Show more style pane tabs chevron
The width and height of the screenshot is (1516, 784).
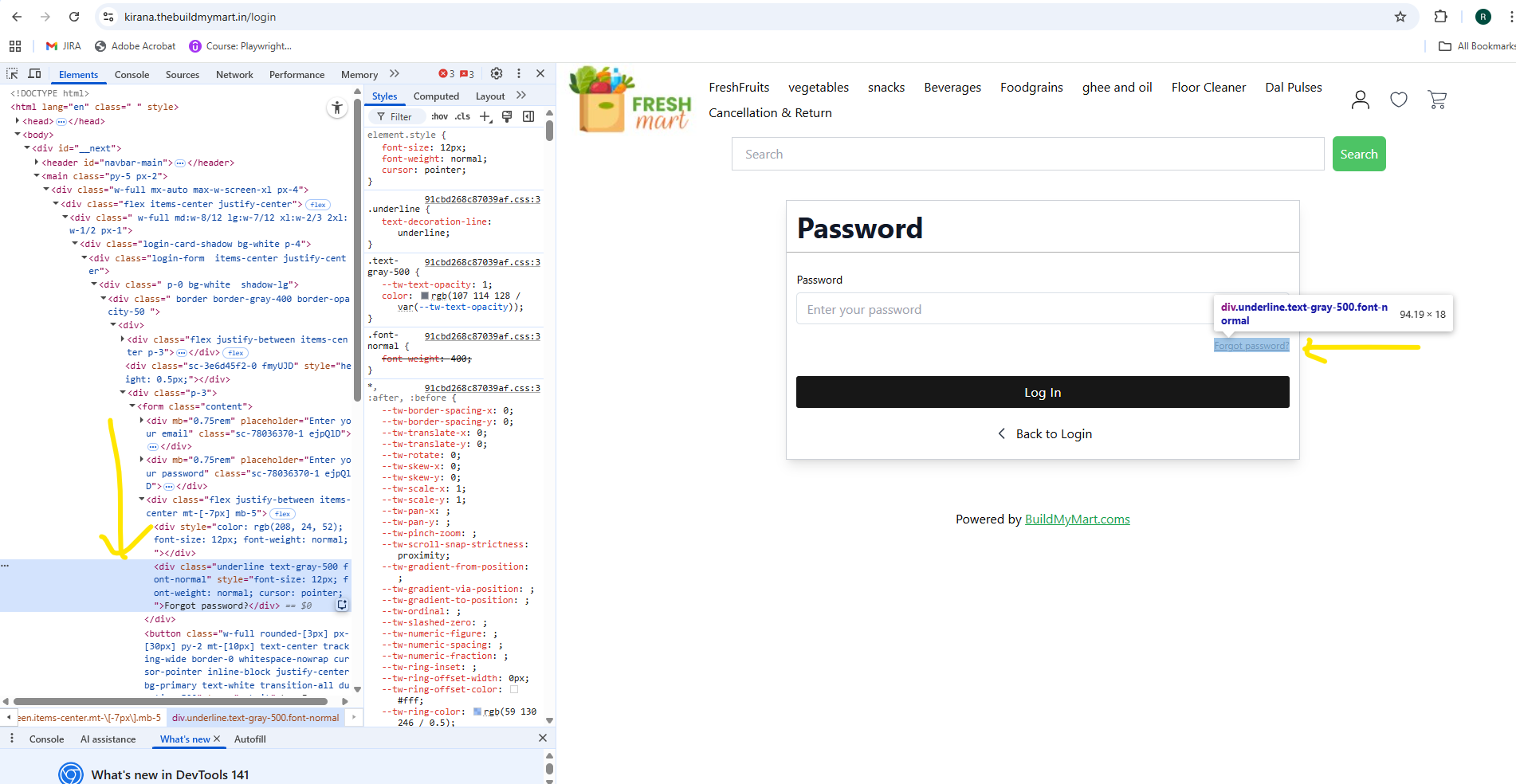(521, 96)
